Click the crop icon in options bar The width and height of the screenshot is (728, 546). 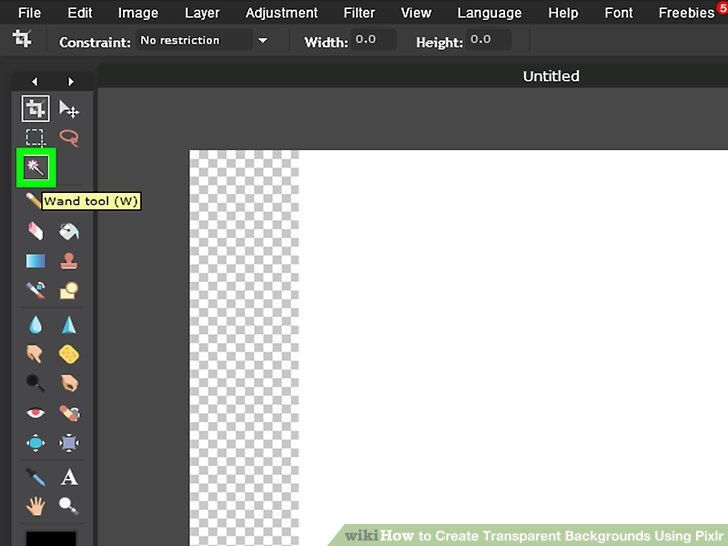22,39
